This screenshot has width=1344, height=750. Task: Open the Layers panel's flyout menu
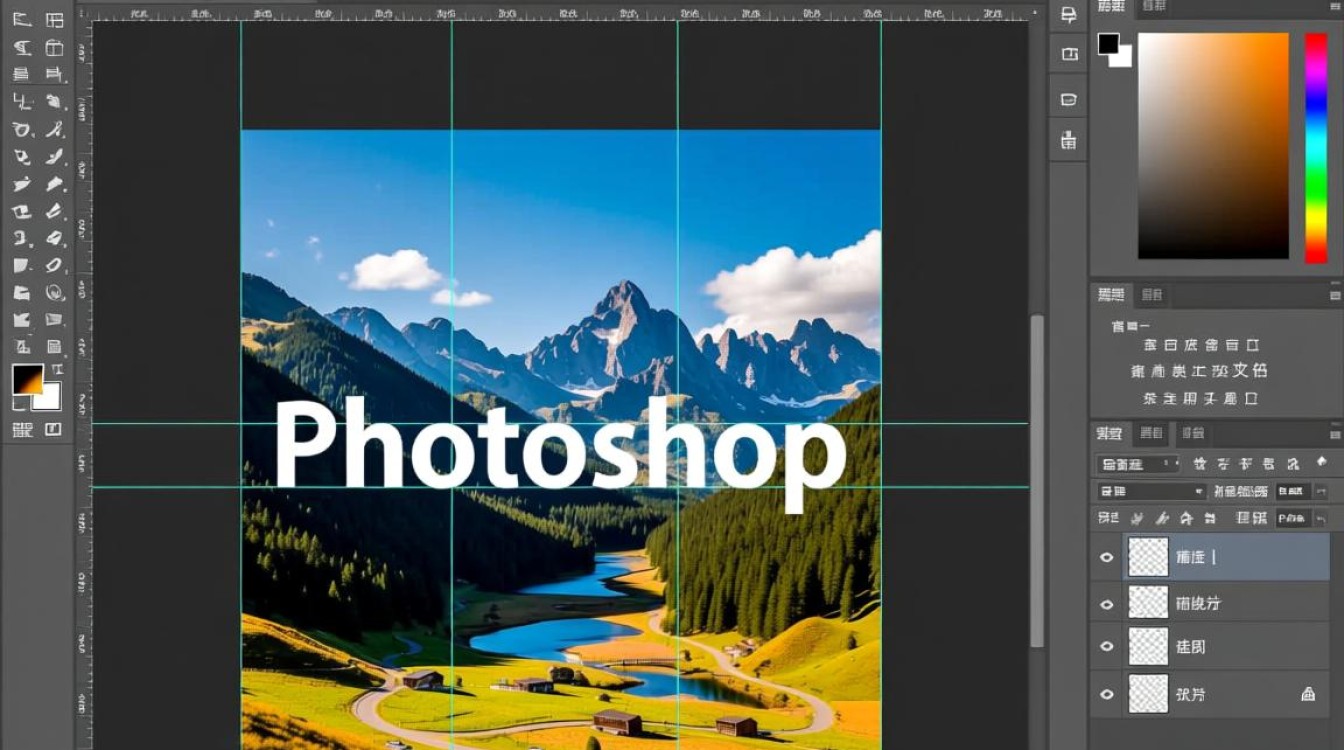[1335, 434]
